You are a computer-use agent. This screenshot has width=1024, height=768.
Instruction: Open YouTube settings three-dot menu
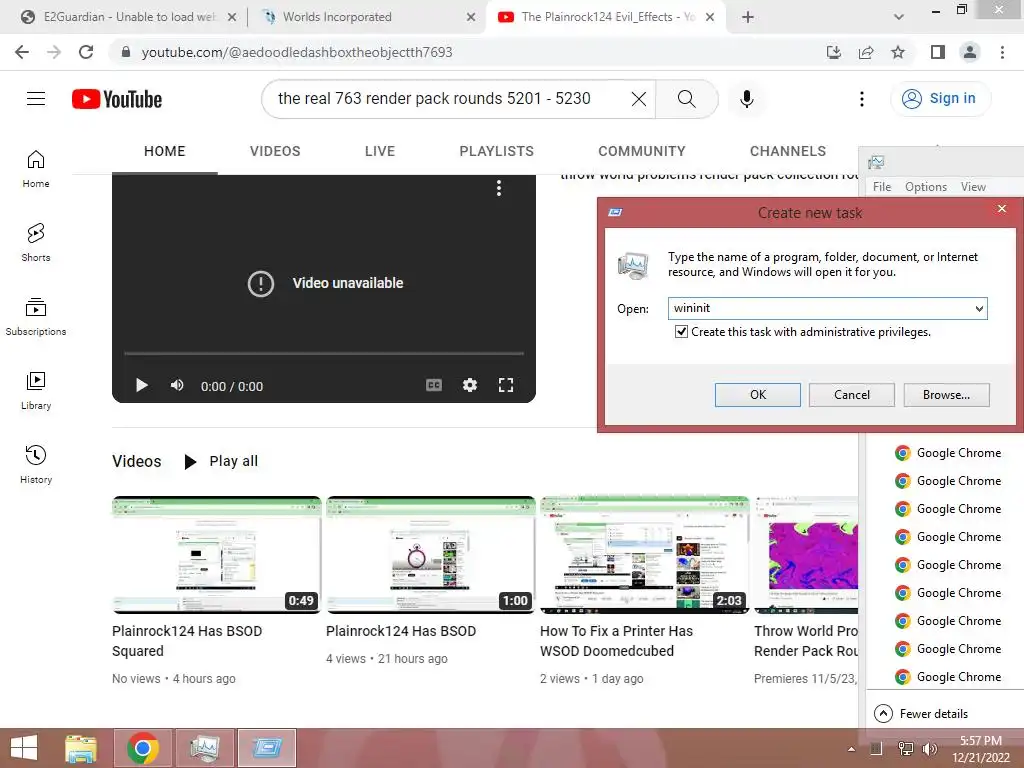point(861,99)
